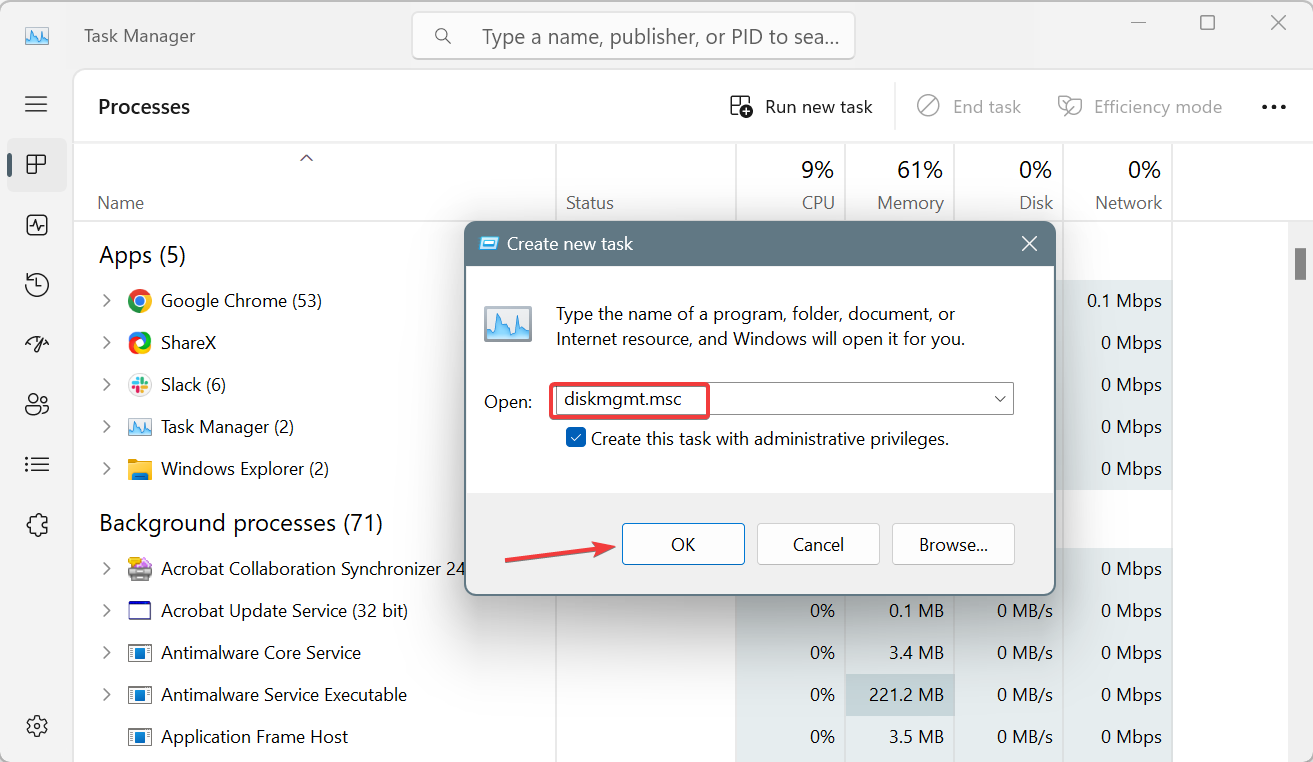Viewport: 1313px width, 762px height.
Task: Click the Create new task title icon
Action: [x=489, y=243]
